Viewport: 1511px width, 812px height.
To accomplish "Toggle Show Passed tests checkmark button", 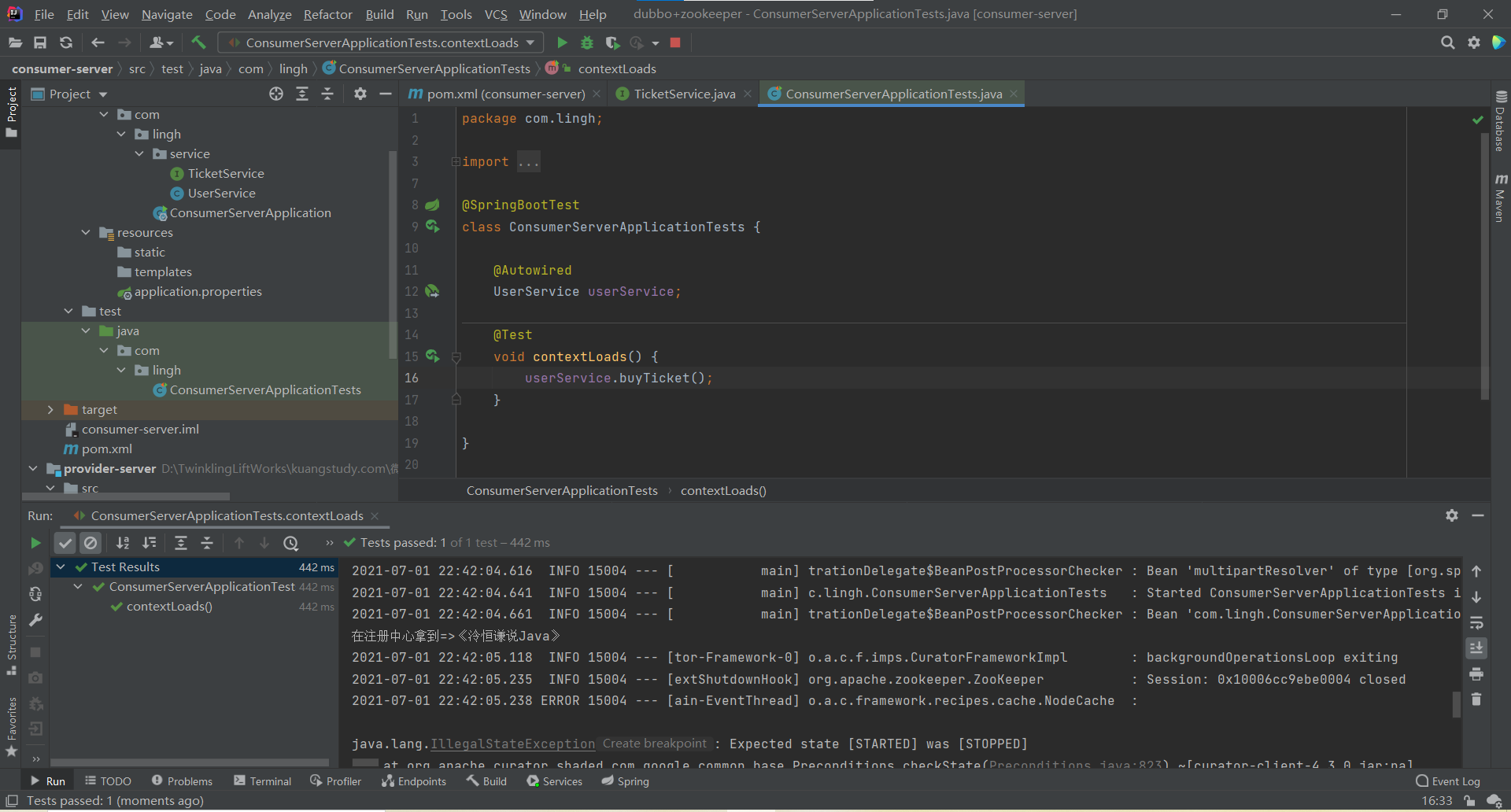I will coord(65,543).
